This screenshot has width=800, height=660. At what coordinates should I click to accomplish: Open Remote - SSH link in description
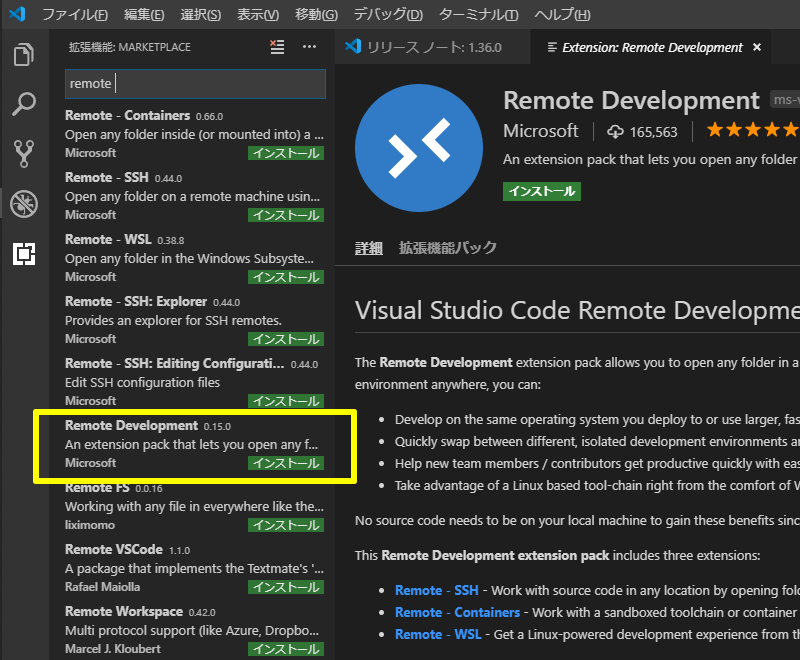[437, 591]
